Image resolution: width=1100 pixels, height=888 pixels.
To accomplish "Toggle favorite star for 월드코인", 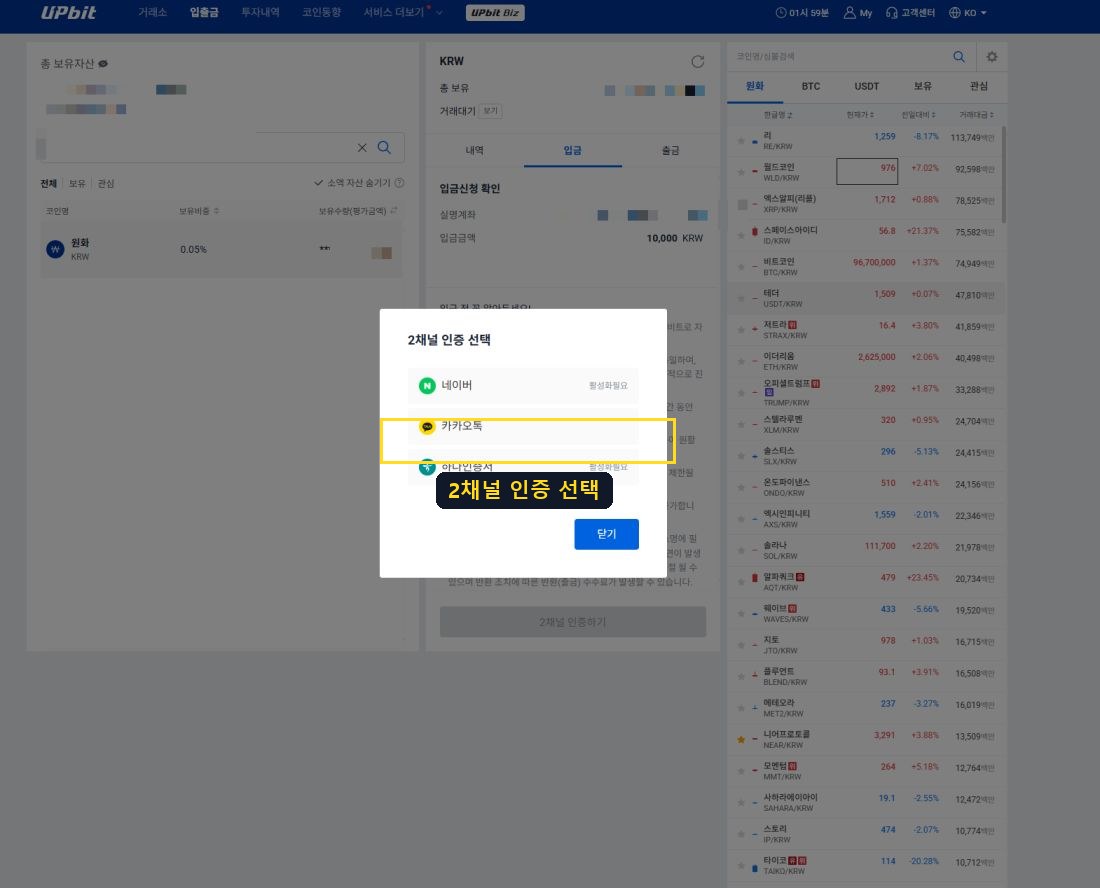I will pos(741,172).
